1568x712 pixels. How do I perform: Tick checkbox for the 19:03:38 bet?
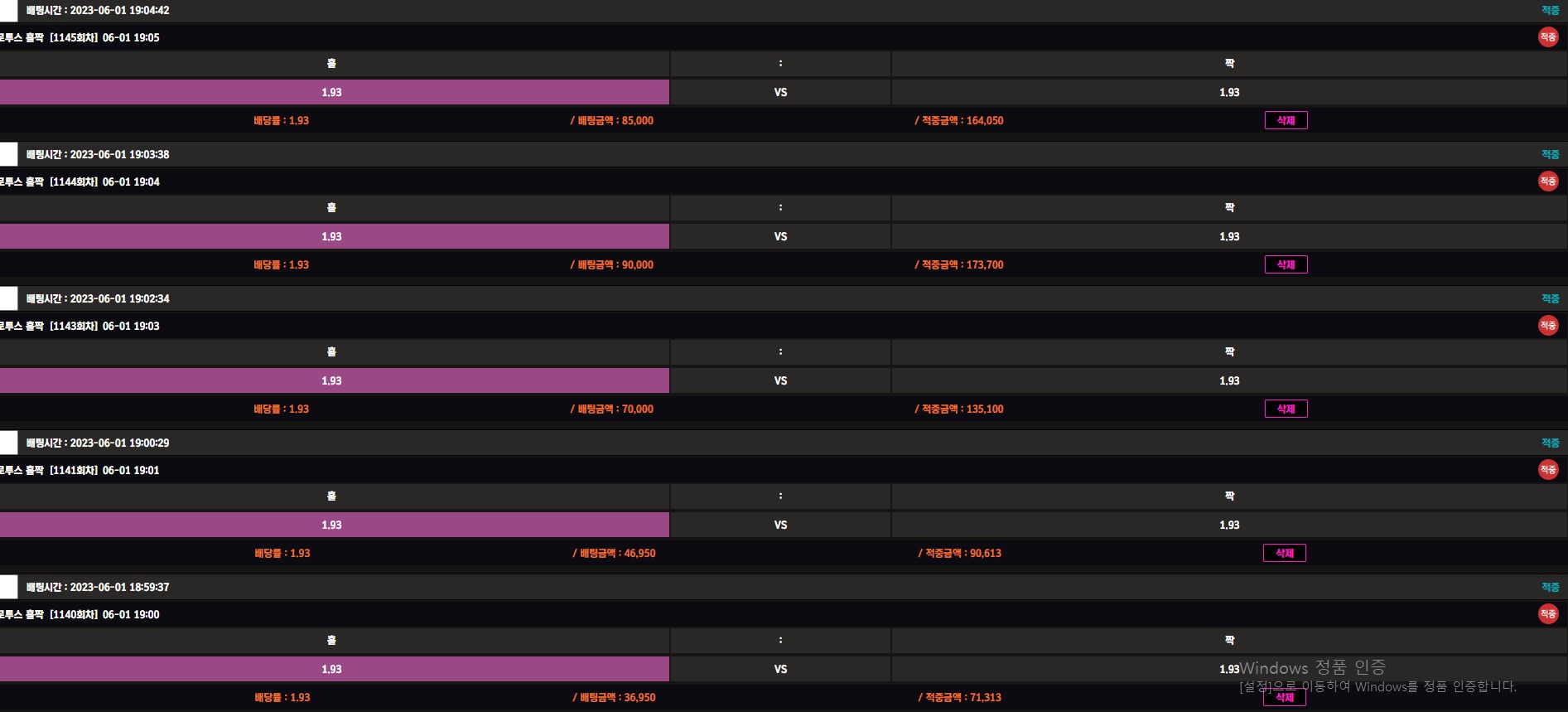click(8, 154)
